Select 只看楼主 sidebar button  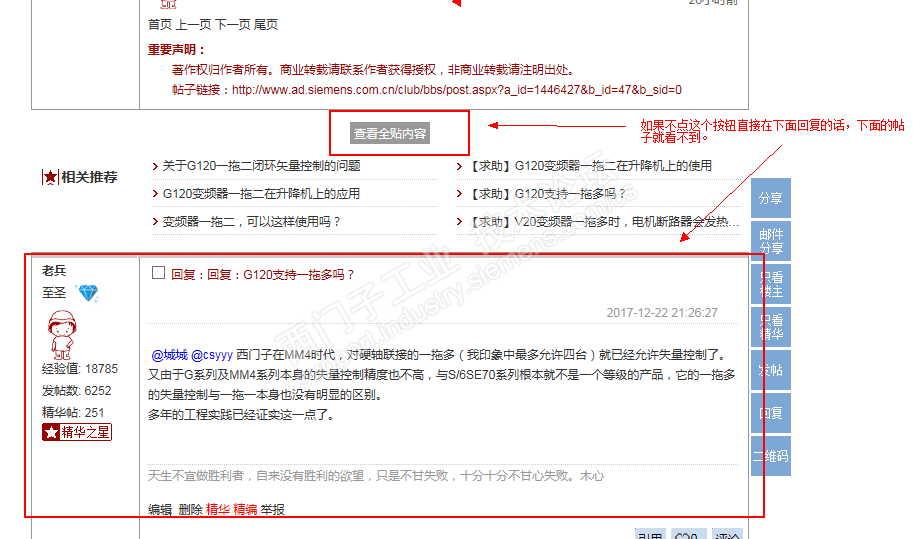[771, 284]
